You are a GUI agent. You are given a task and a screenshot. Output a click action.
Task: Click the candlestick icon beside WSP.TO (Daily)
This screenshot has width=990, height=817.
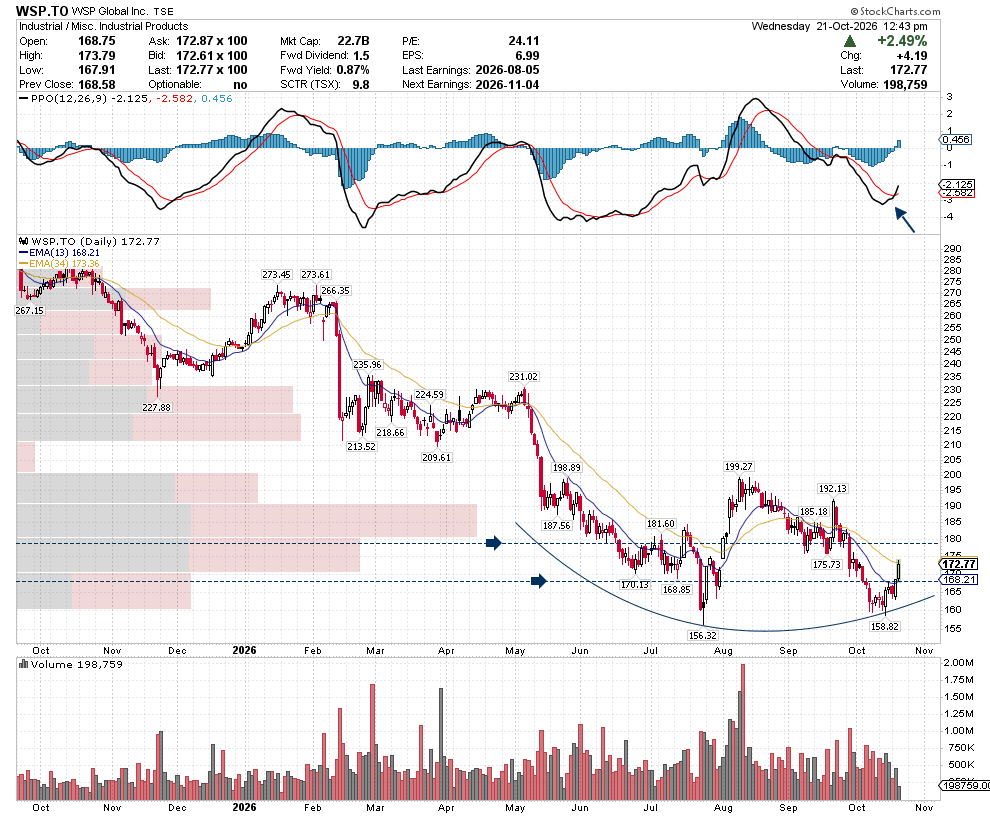[x=23, y=241]
